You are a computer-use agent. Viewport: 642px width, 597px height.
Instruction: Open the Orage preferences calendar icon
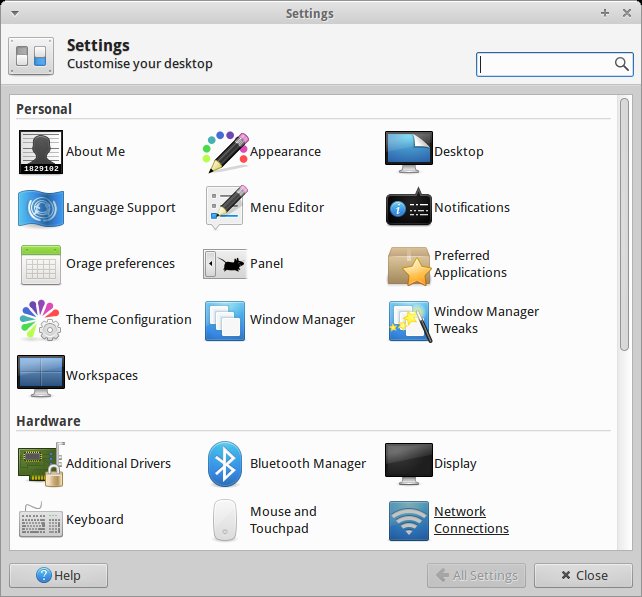(x=41, y=265)
